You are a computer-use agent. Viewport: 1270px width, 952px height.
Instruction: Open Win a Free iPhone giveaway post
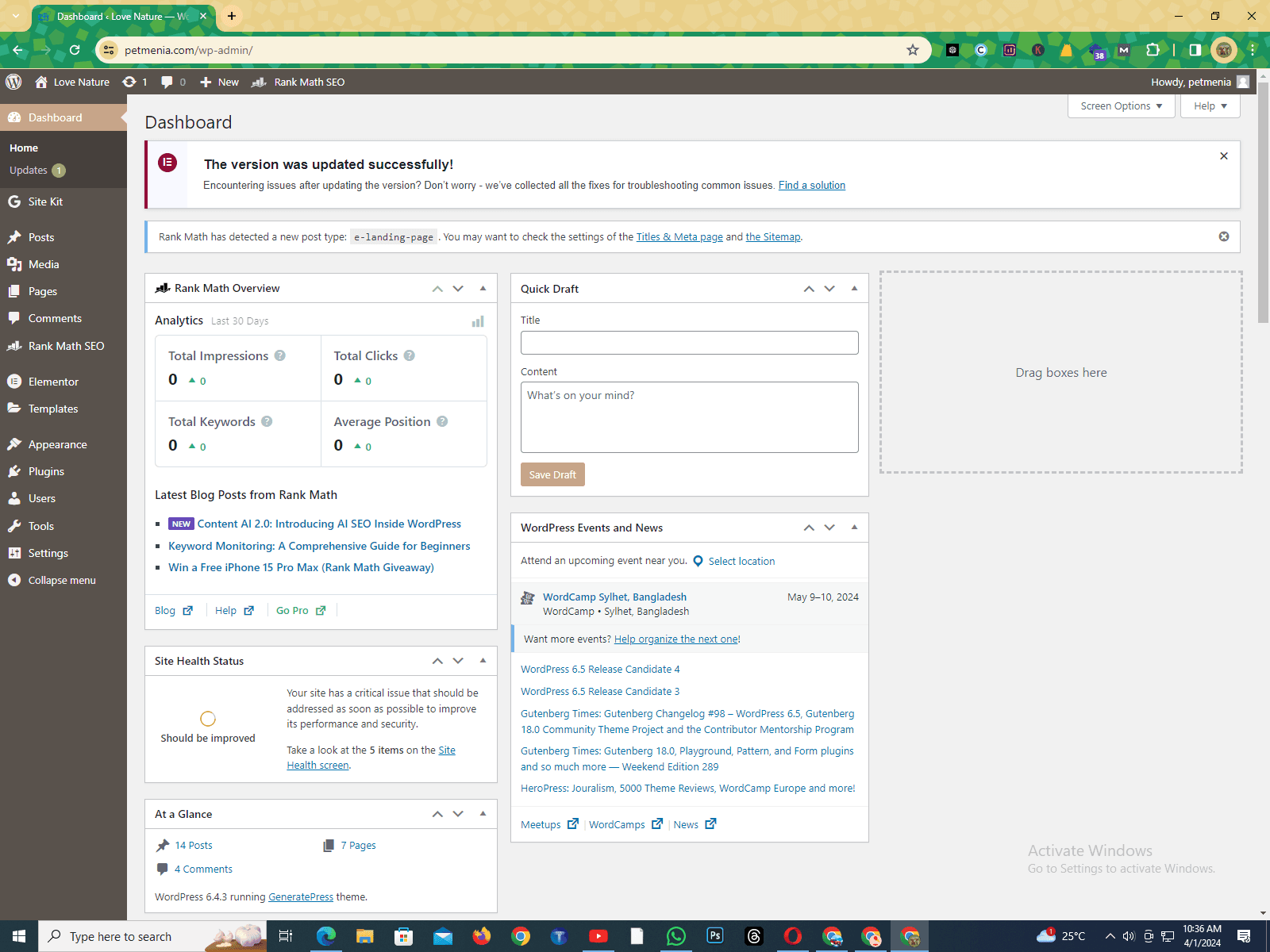pos(301,567)
